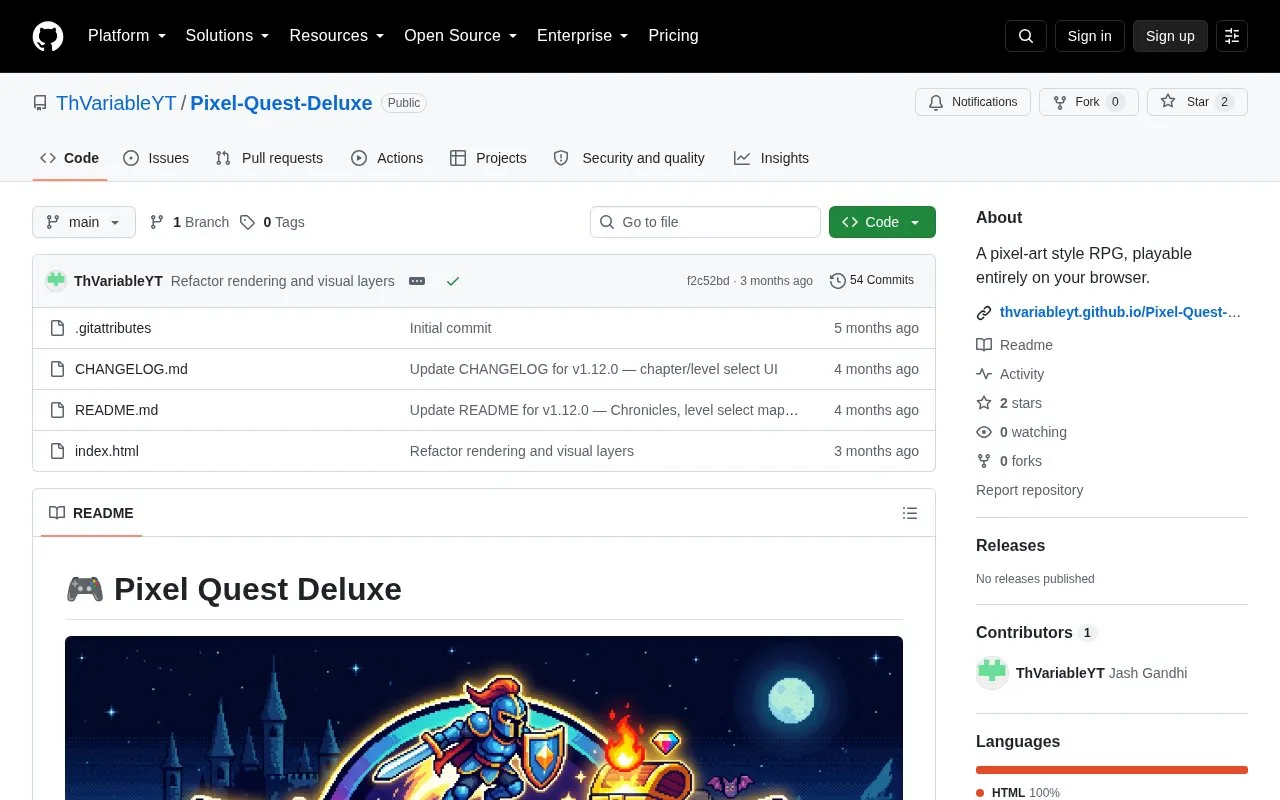Image resolution: width=1280 pixels, height=800 pixels.
Task: View the 2 stars link
Action: pos(1009,403)
